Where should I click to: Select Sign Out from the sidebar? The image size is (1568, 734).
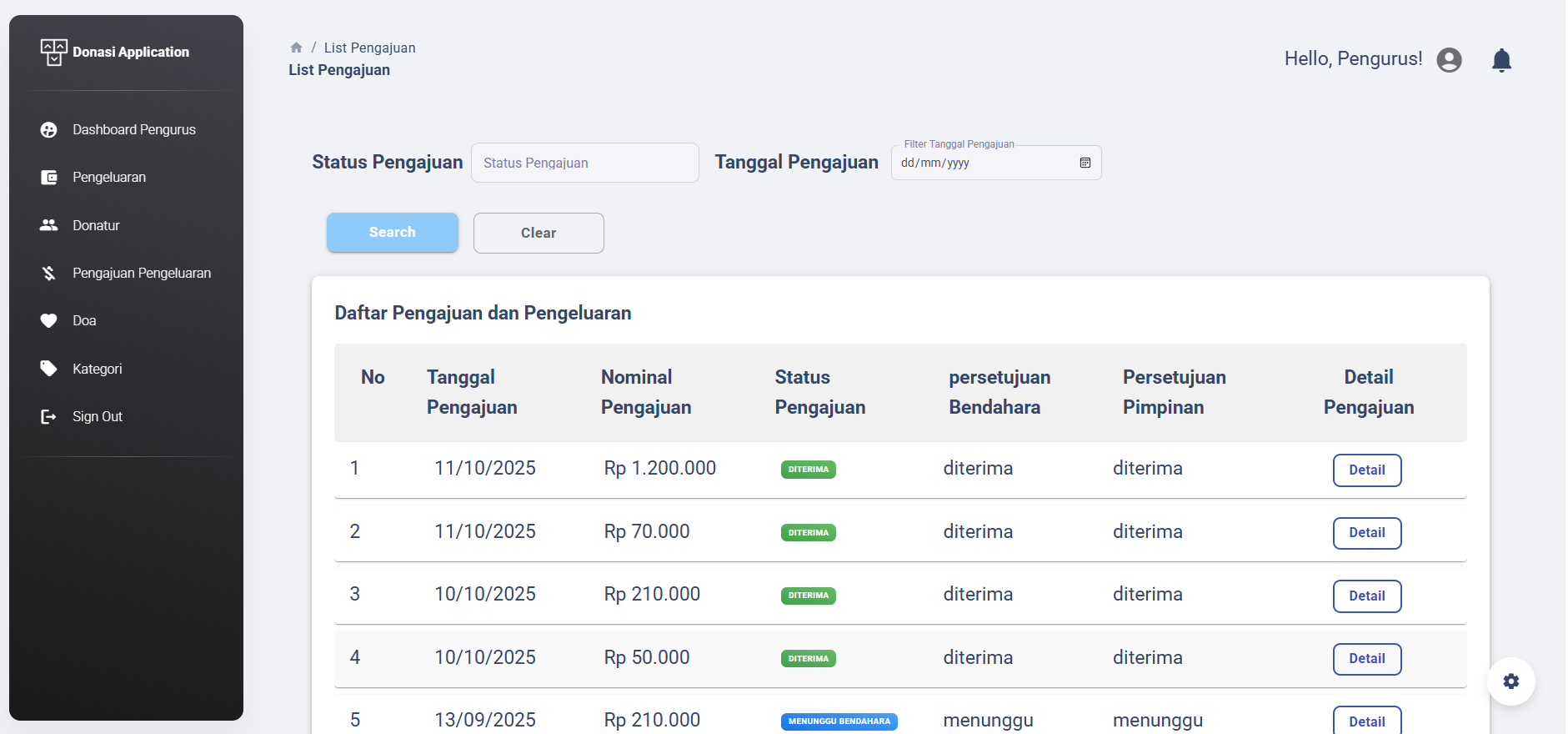[97, 417]
